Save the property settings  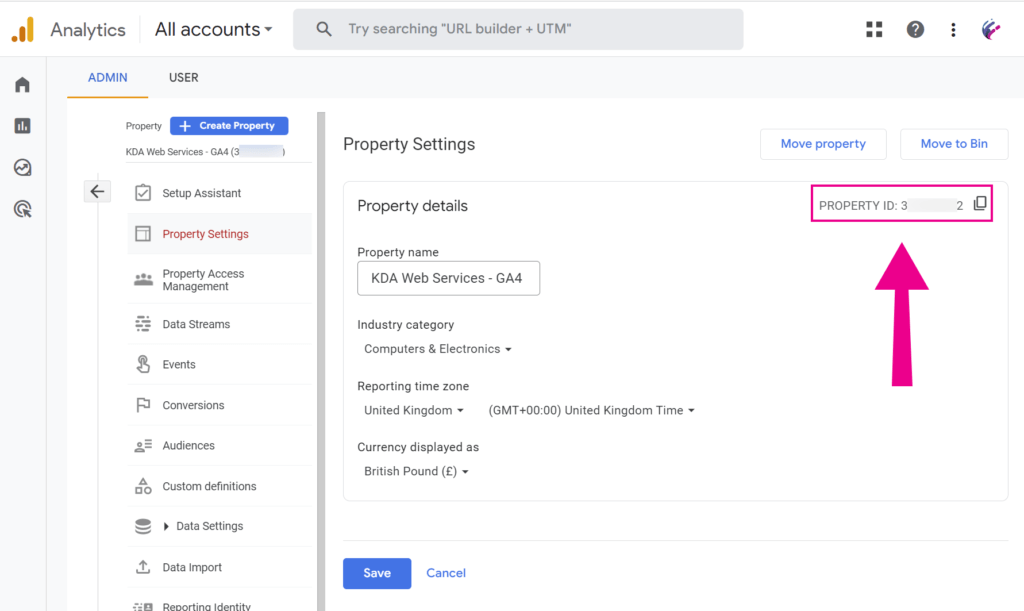pyautogui.click(x=377, y=573)
